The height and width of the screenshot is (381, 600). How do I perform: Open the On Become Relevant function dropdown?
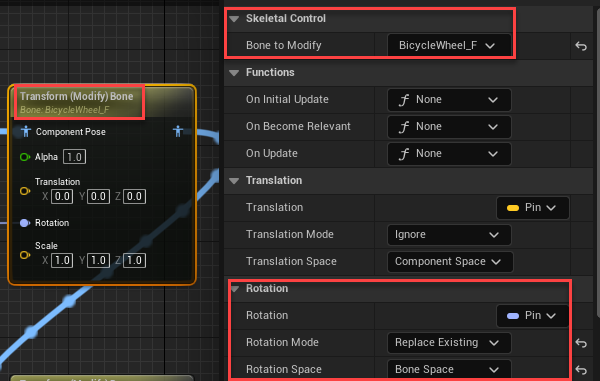point(449,127)
